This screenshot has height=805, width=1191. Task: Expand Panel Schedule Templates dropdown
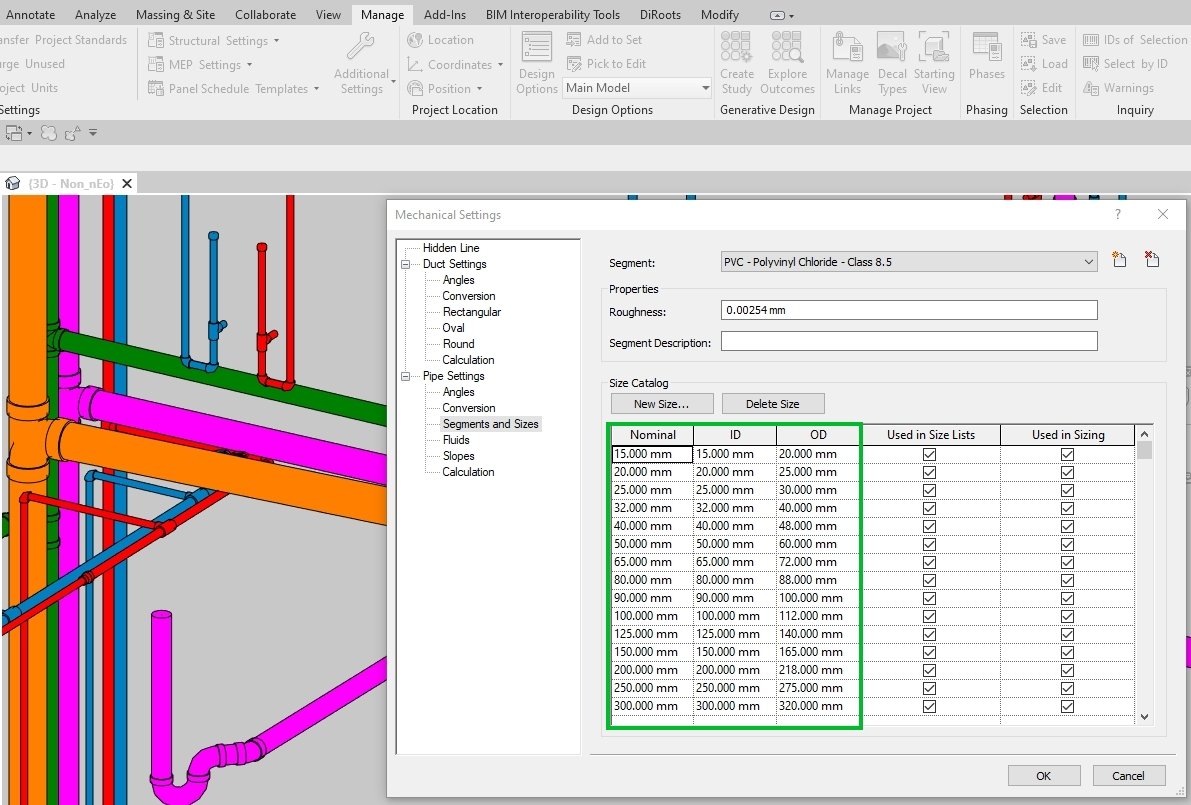(317, 89)
